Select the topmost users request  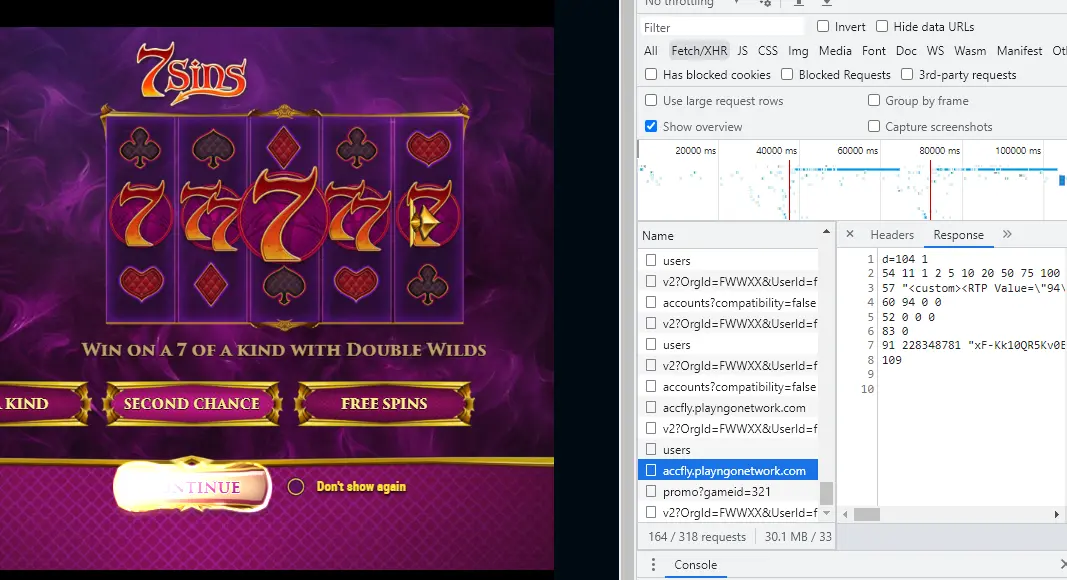pyautogui.click(x=728, y=261)
